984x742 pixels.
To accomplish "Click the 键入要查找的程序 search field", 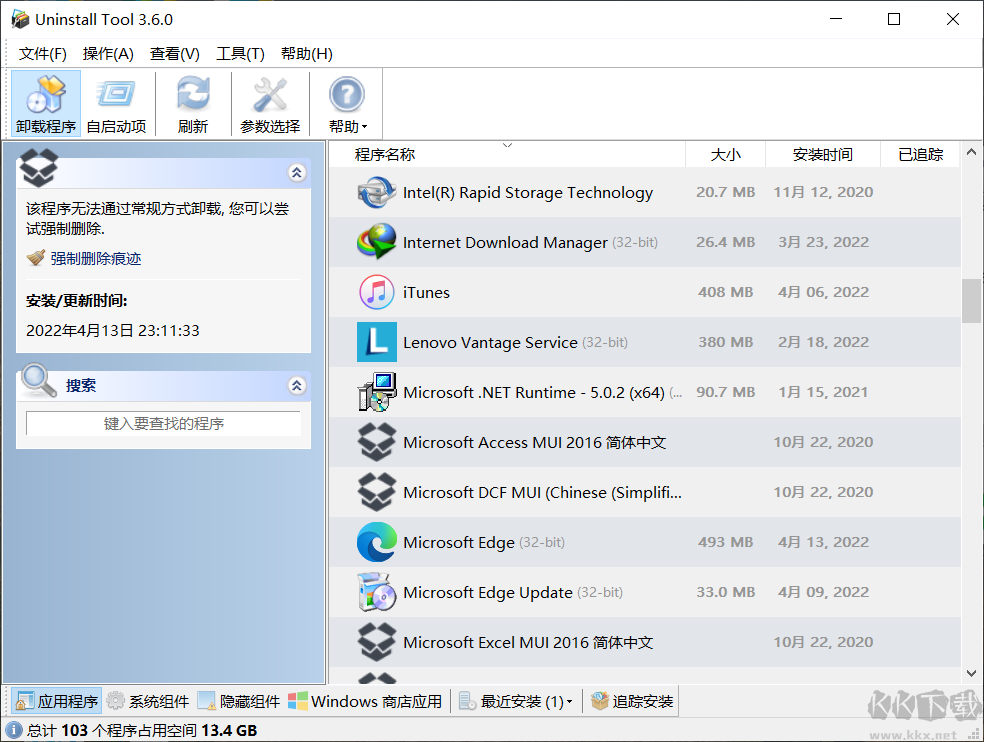I will 163,424.
